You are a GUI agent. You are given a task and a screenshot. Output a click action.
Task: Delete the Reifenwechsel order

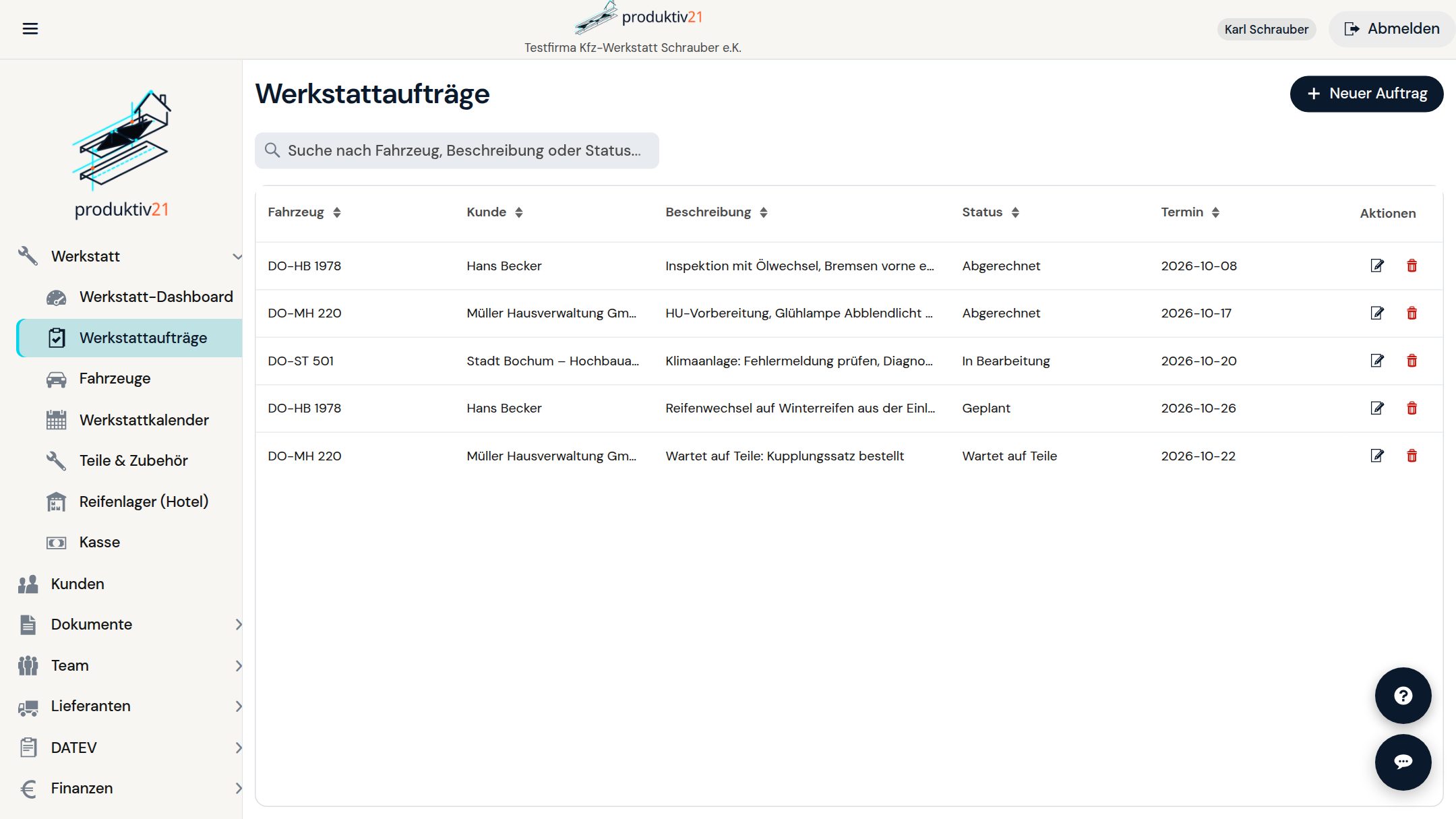(x=1412, y=408)
